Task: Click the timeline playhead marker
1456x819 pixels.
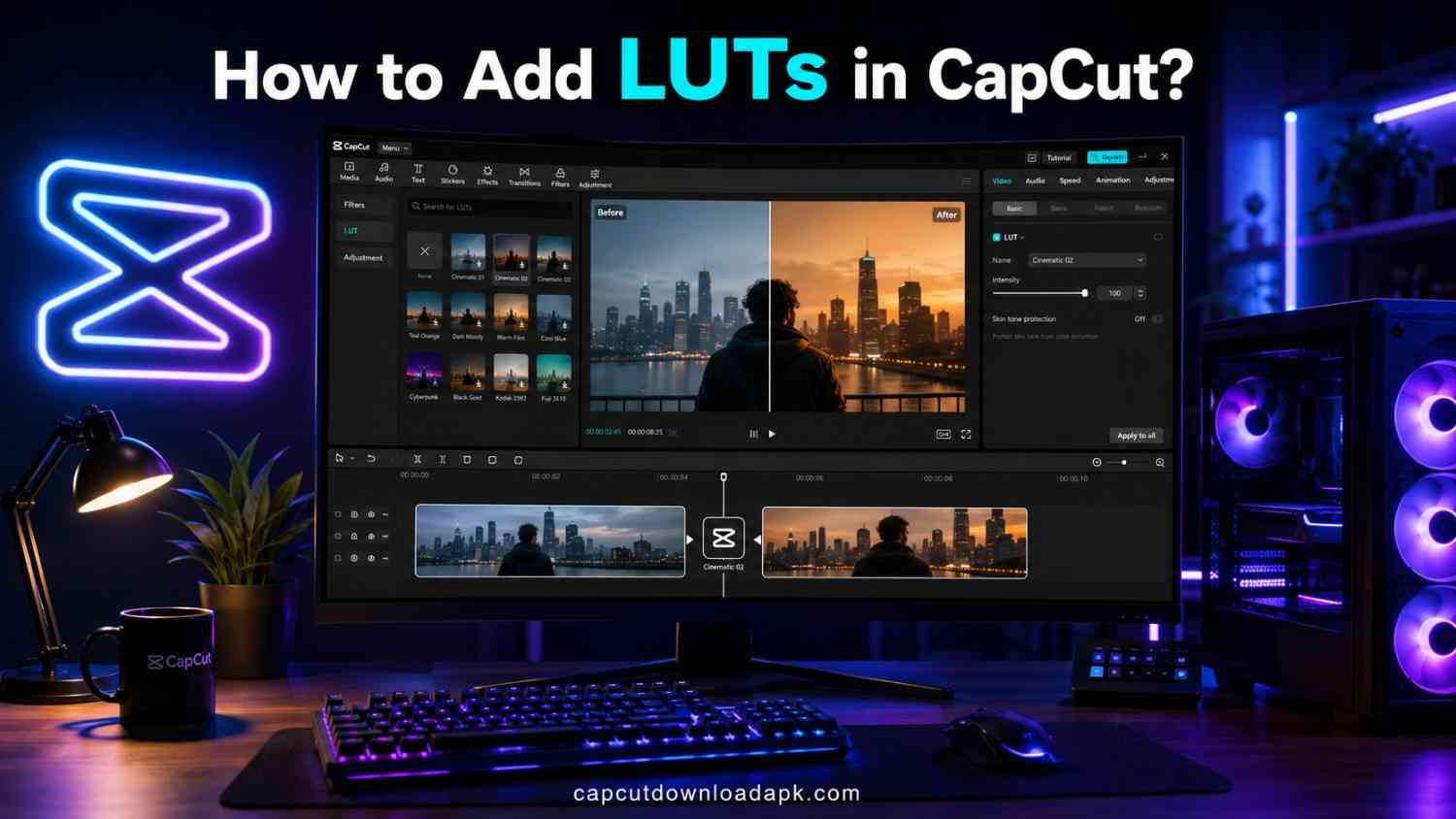Action: [723, 476]
